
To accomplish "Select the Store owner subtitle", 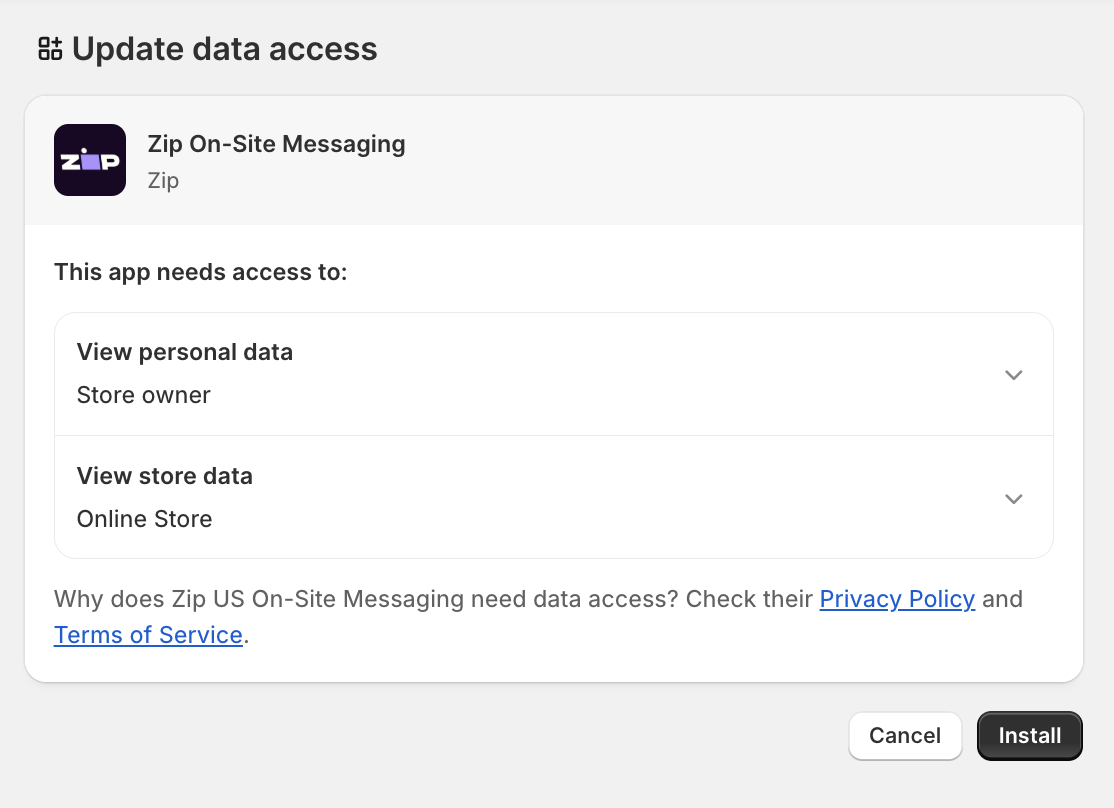I will point(144,395).
